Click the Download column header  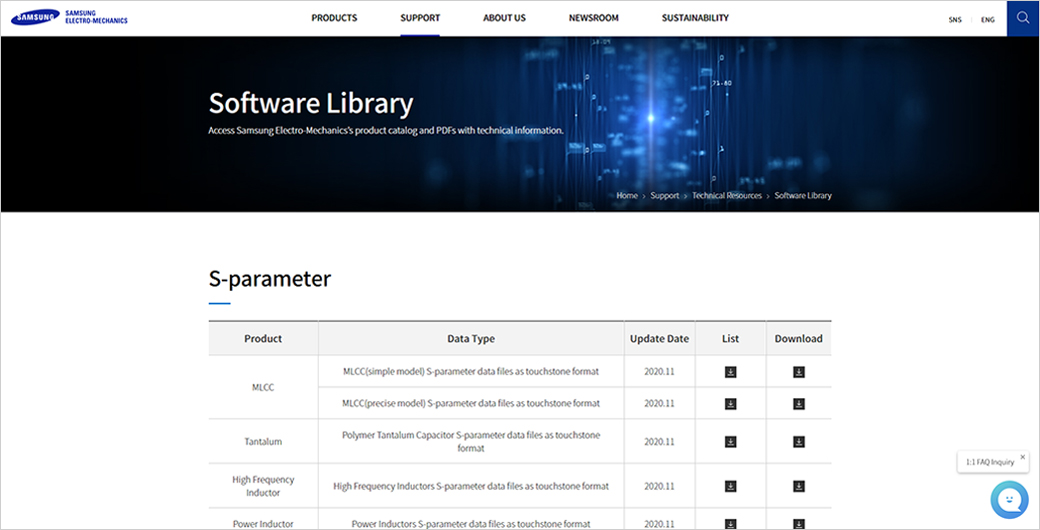[x=799, y=338]
